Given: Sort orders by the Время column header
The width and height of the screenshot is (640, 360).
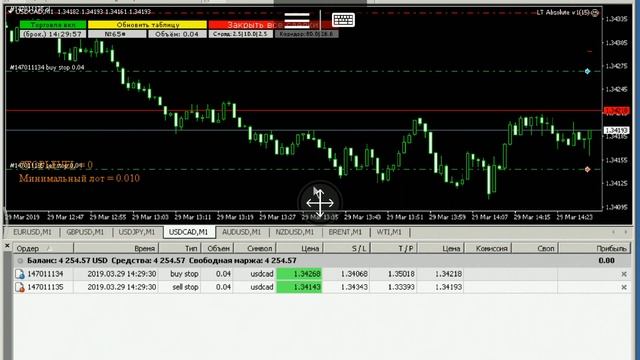Looking at the screenshot, I should [x=116, y=248].
